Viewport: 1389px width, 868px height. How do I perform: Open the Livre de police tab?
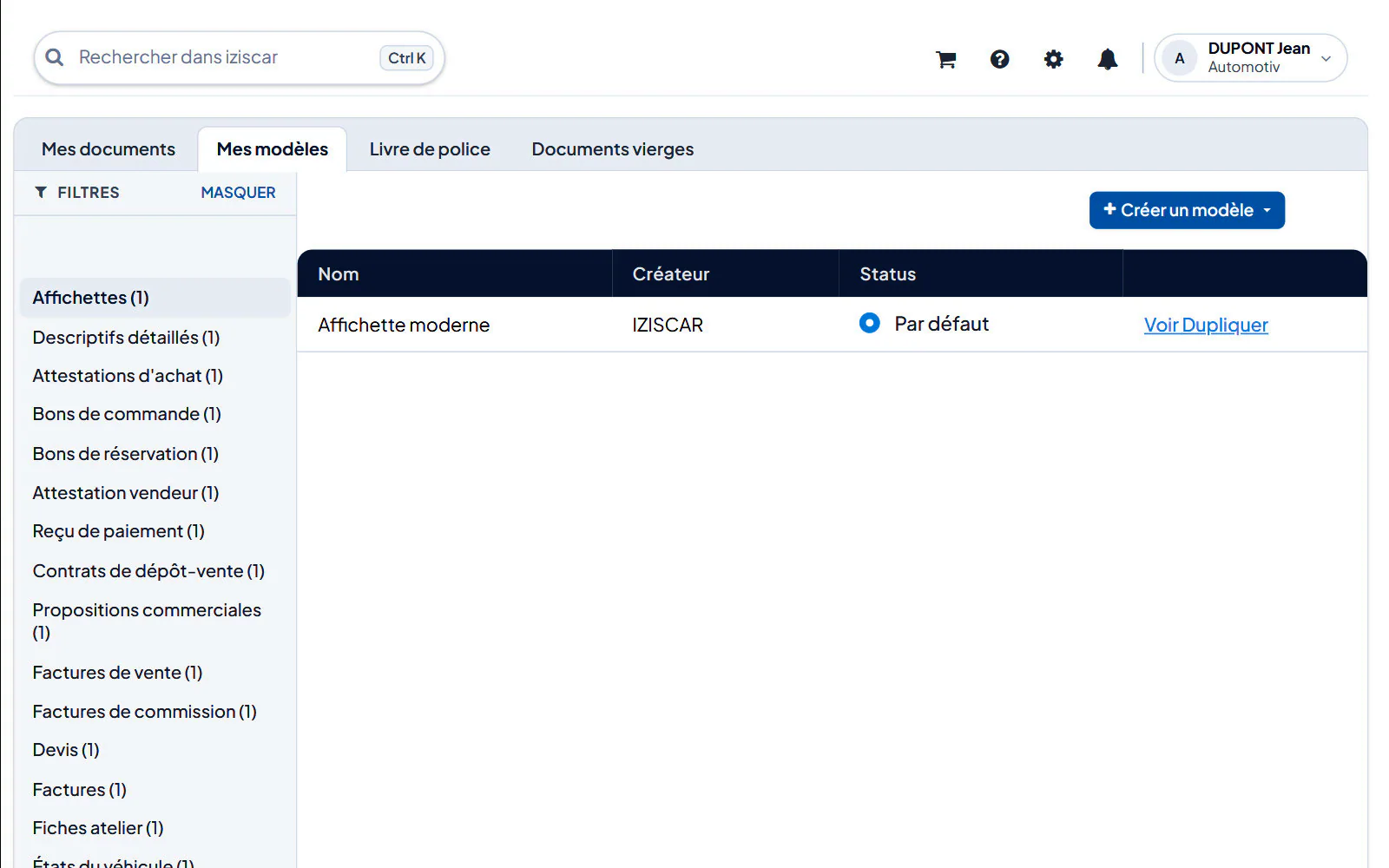[x=430, y=149]
